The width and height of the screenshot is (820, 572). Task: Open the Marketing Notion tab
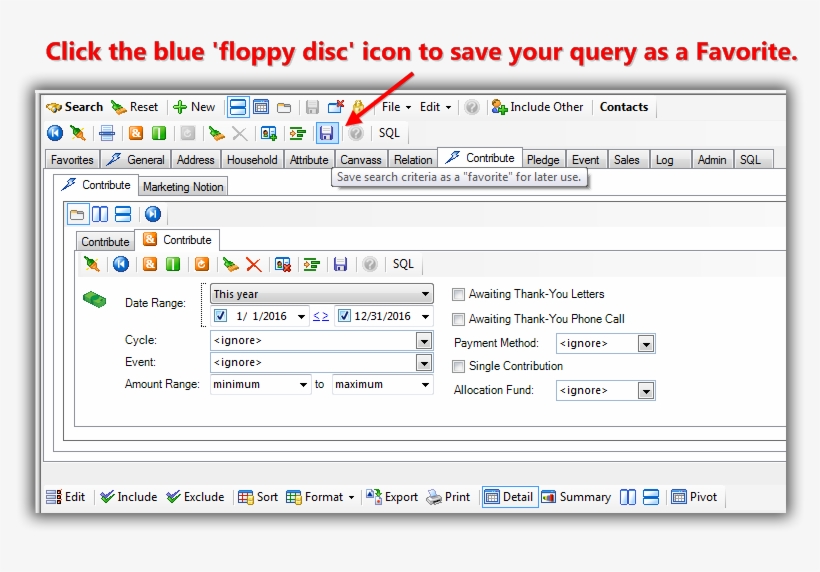point(183,187)
